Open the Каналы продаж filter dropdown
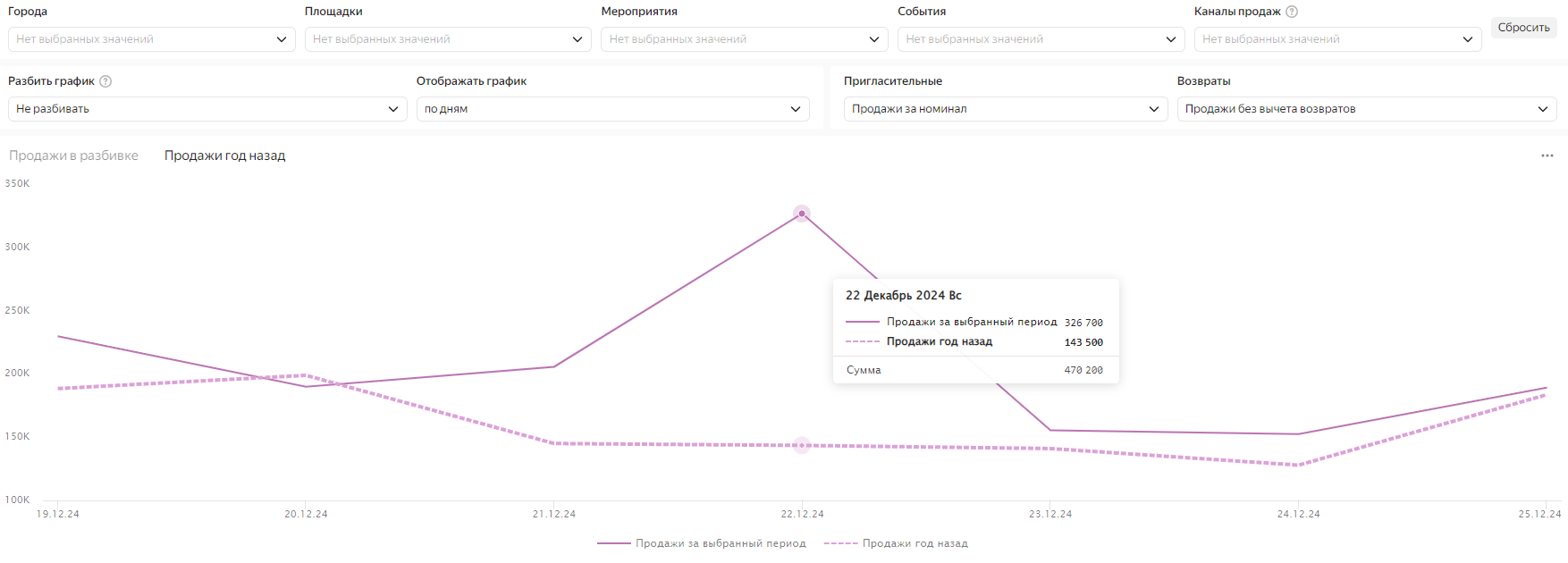This screenshot has width=1568, height=563. pos(1337,39)
